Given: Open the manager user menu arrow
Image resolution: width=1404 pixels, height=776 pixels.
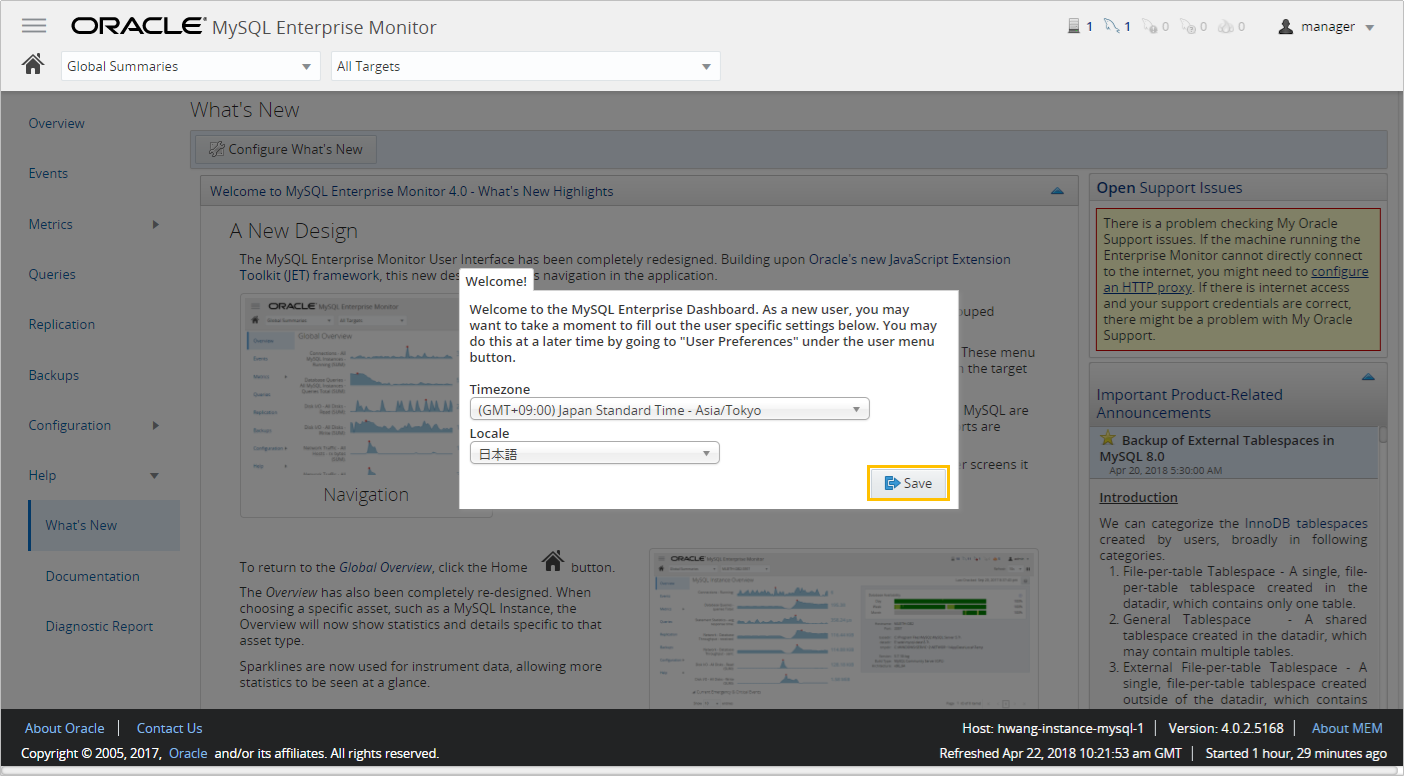Looking at the screenshot, I should tap(1370, 28).
